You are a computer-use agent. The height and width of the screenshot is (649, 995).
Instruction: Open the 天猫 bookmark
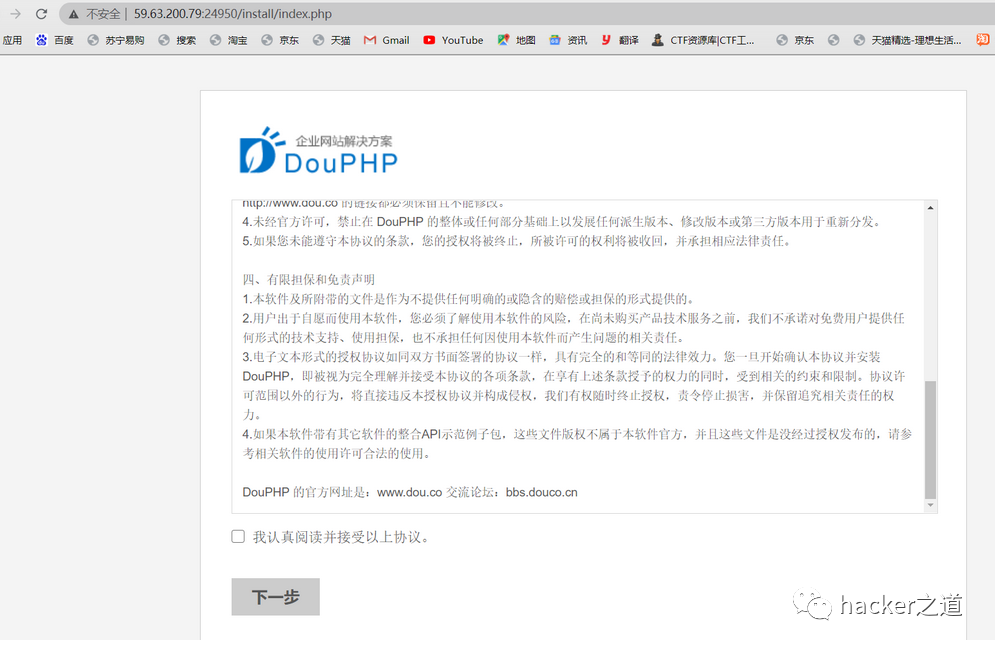pos(331,40)
